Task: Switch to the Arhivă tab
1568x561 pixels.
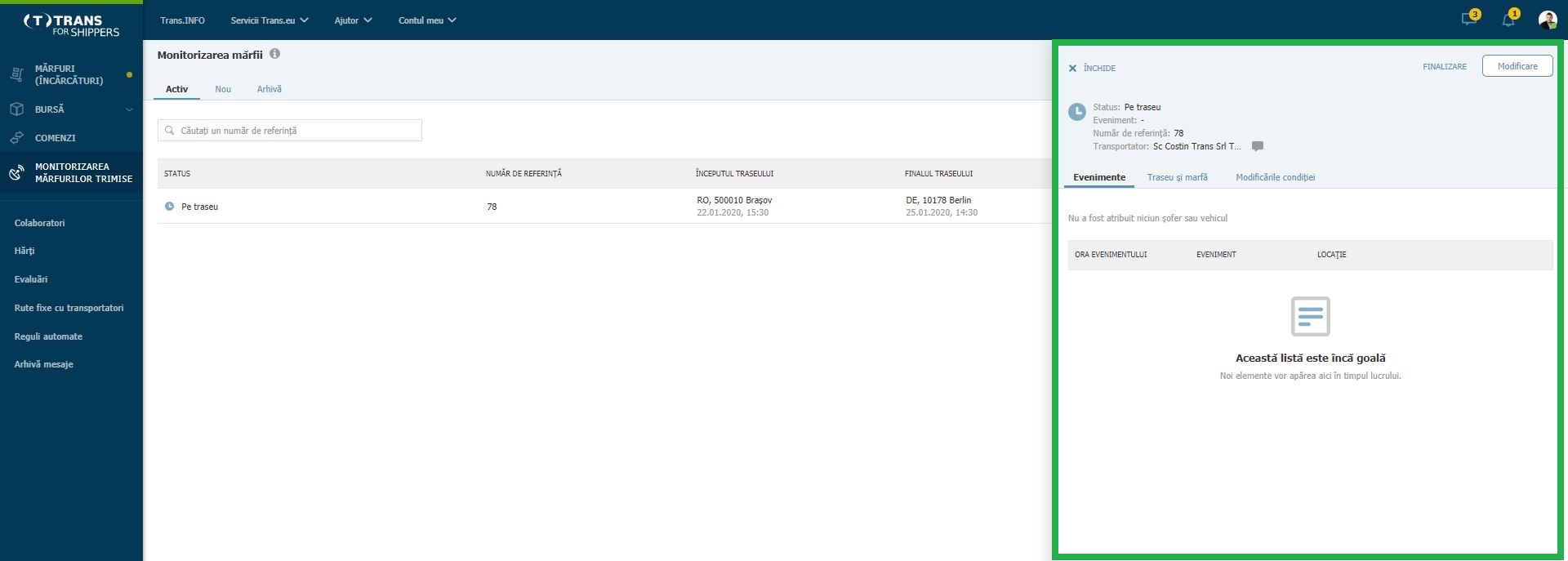Action: click(269, 89)
